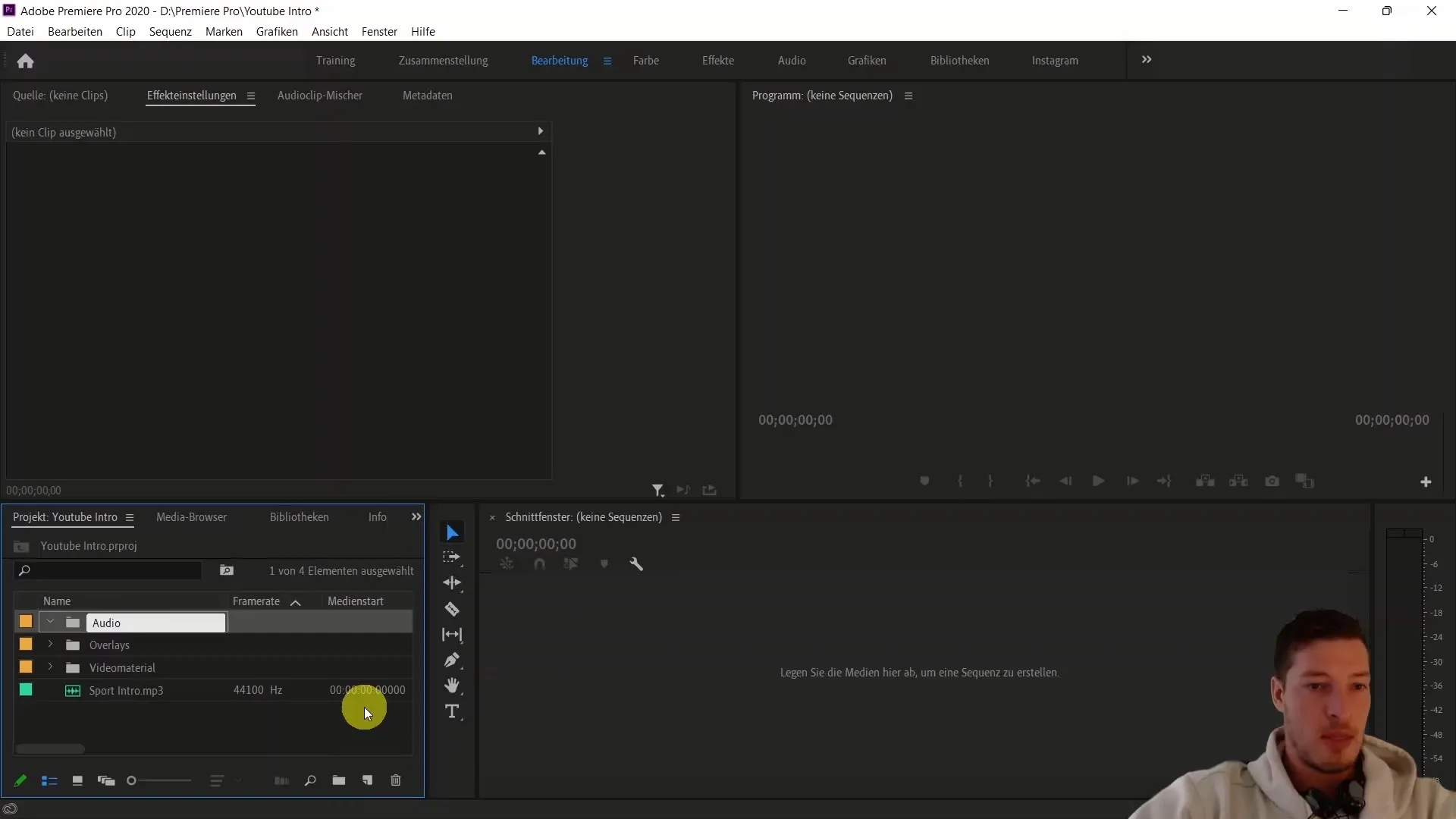Click the delete item button in project panel
Image resolution: width=1456 pixels, height=819 pixels.
397,780
